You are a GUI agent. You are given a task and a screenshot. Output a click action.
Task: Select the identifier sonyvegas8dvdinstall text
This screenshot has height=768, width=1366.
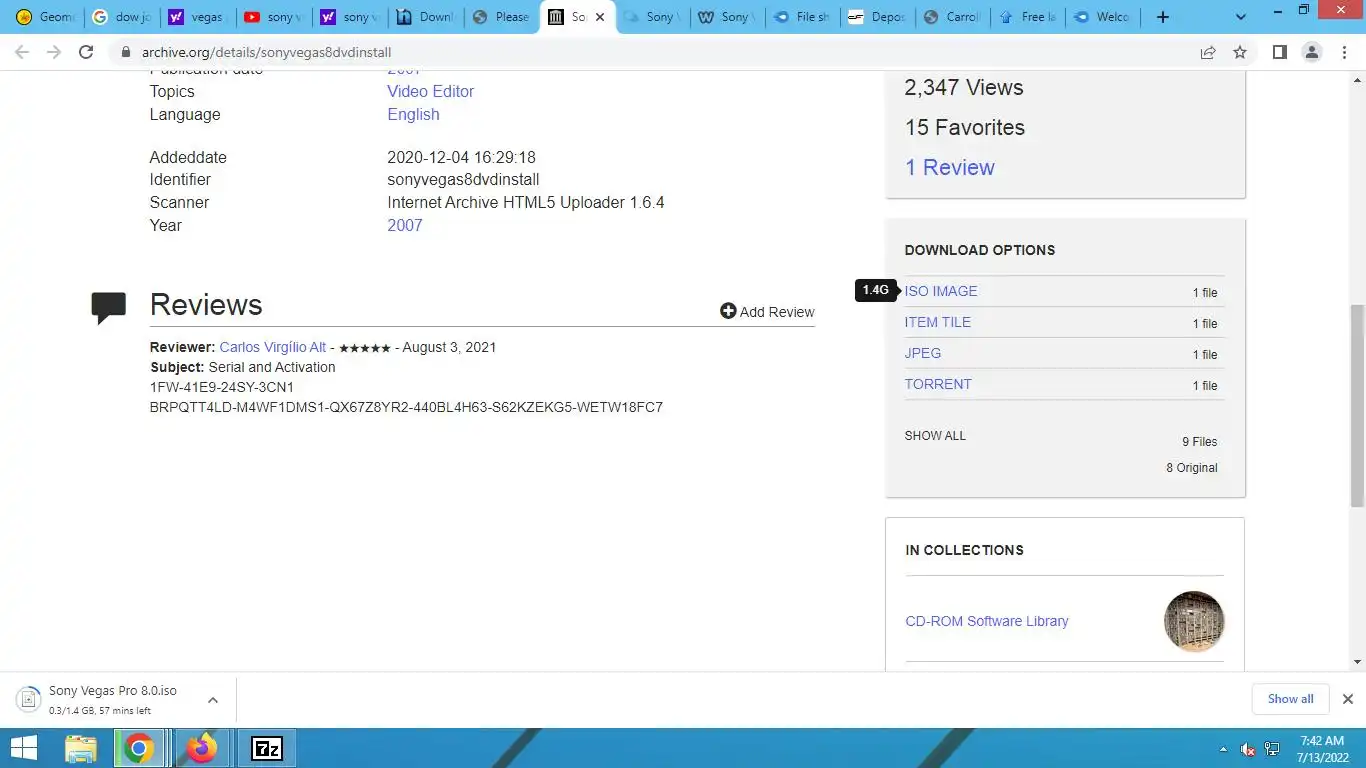(463, 179)
